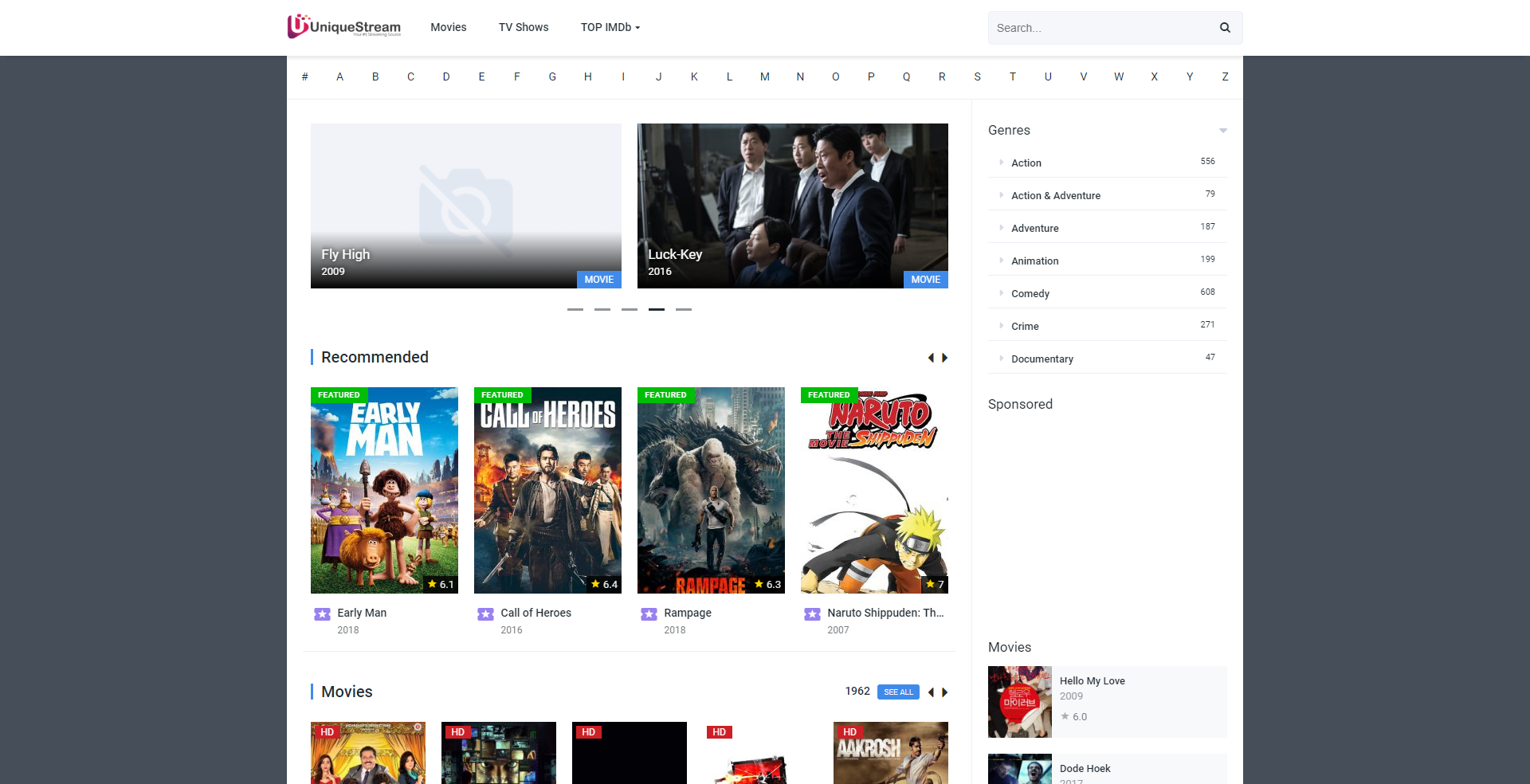Filter titles by letter Z
The width and height of the screenshot is (1530, 784).
click(1225, 76)
